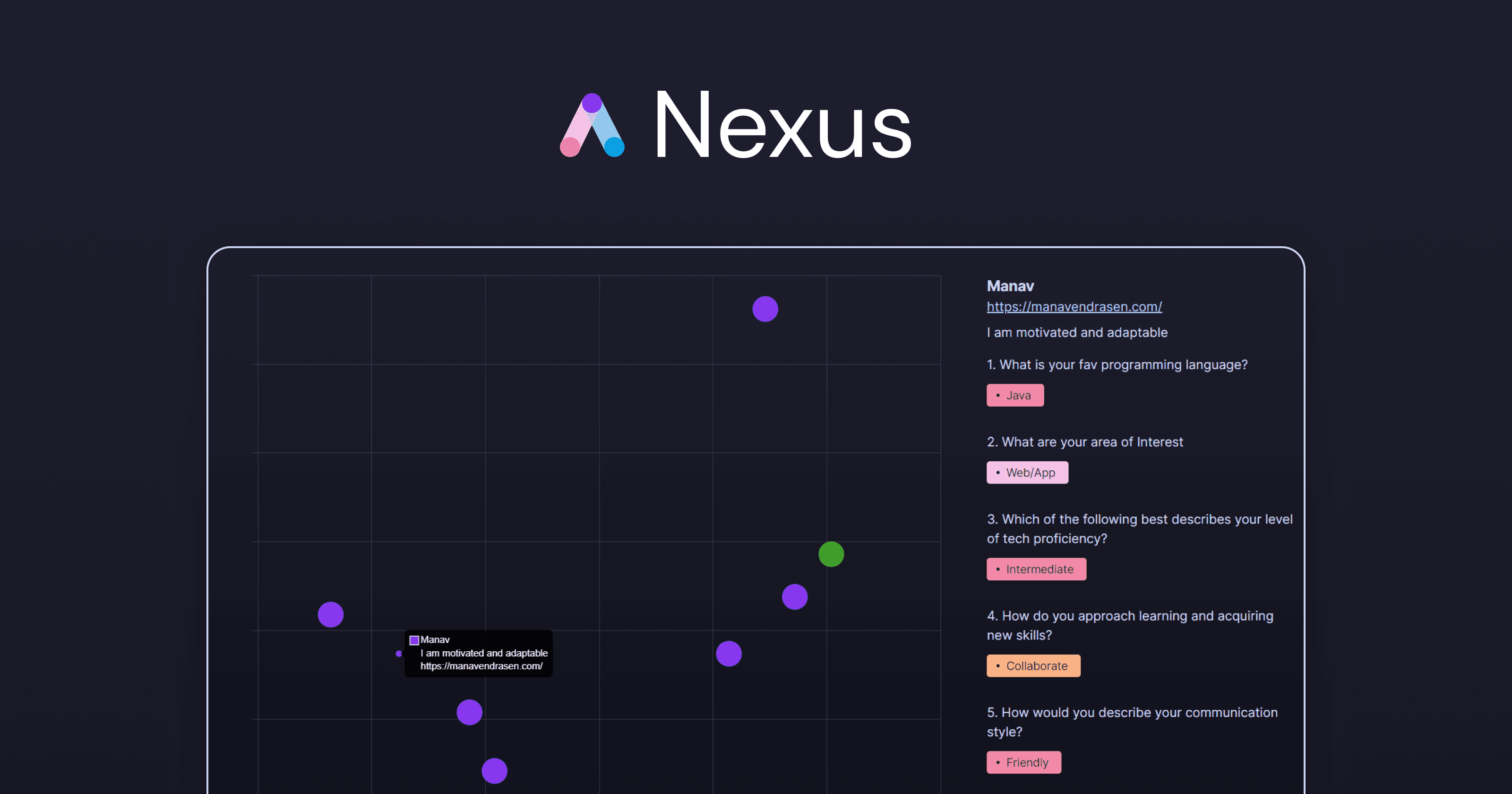Select the Java answer tag

click(1015, 395)
